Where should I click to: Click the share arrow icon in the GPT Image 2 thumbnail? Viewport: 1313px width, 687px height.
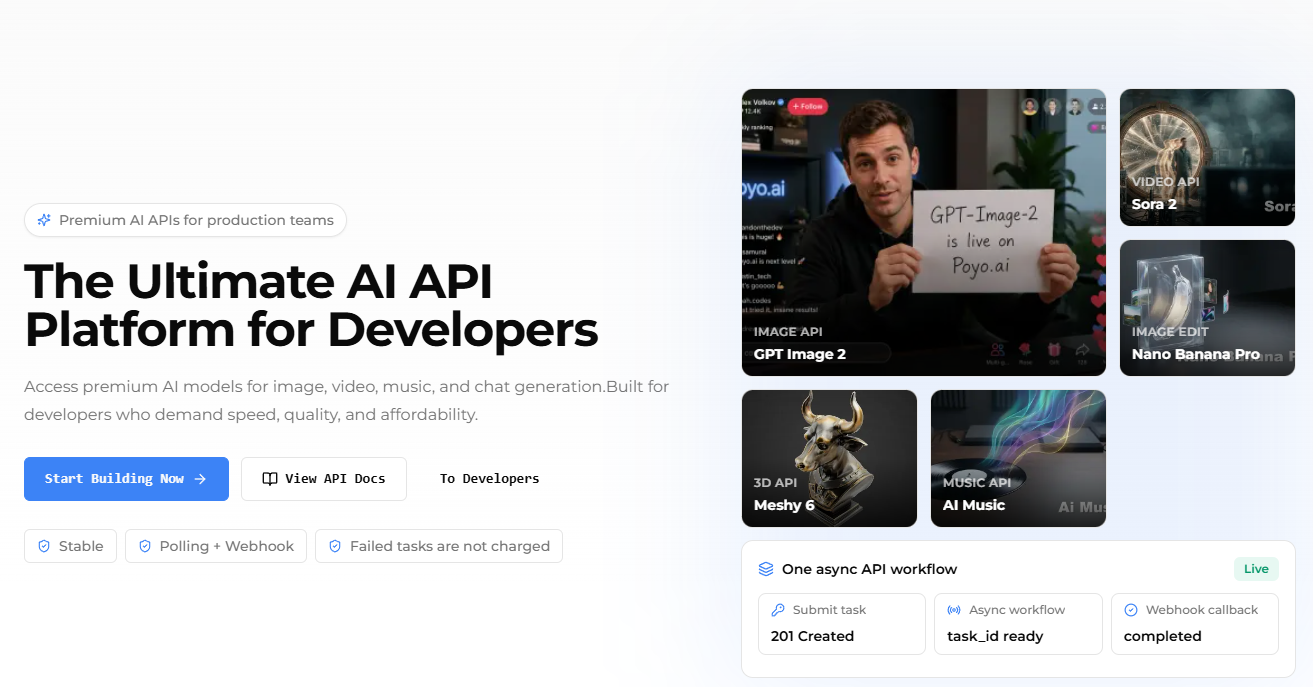(x=1082, y=349)
